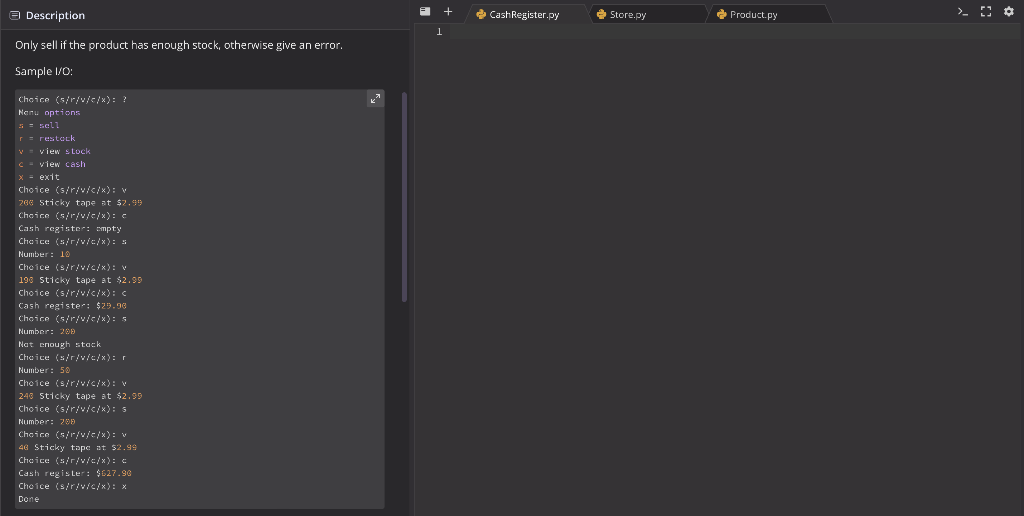Click the 'v = view stock' line
The height and width of the screenshot is (516, 1024).
click(x=54, y=151)
